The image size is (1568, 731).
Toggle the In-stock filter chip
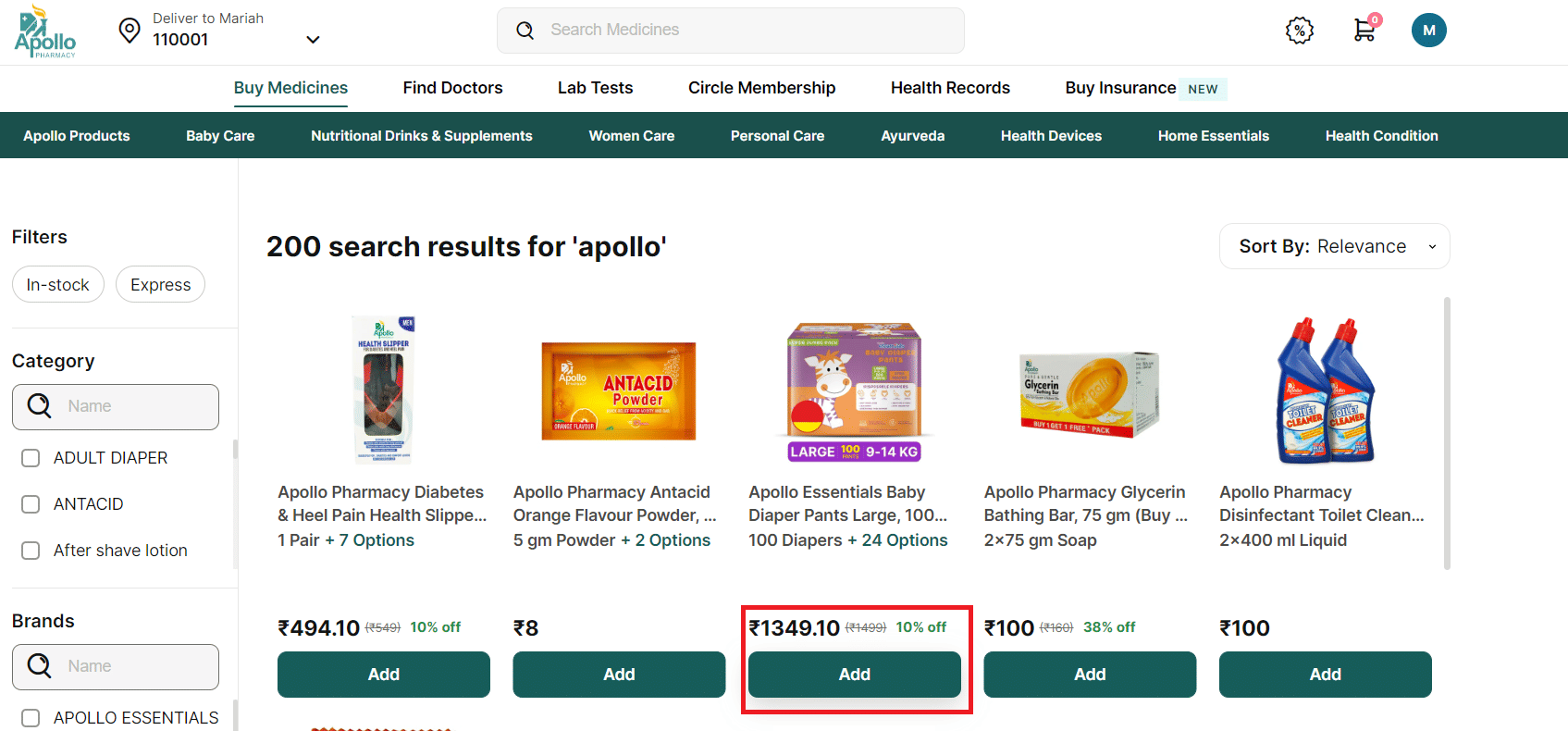click(x=57, y=285)
